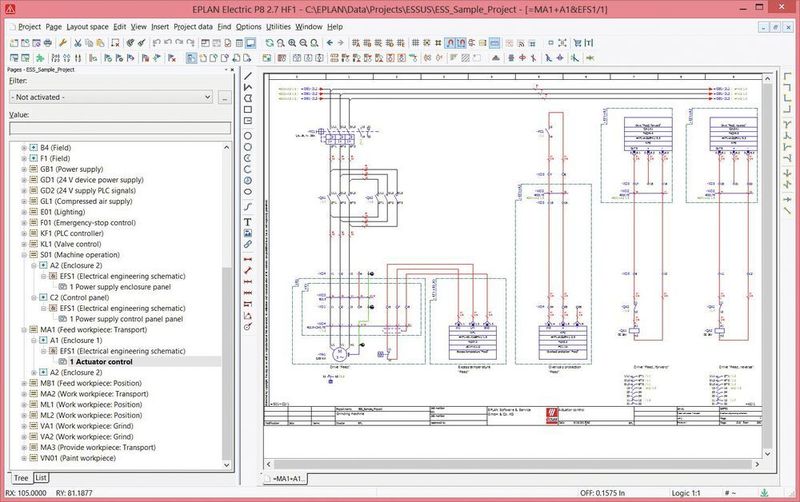Image resolution: width=800 pixels, height=502 pixels.
Task: Click the Copy icon in toolbar
Action: [89, 43]
